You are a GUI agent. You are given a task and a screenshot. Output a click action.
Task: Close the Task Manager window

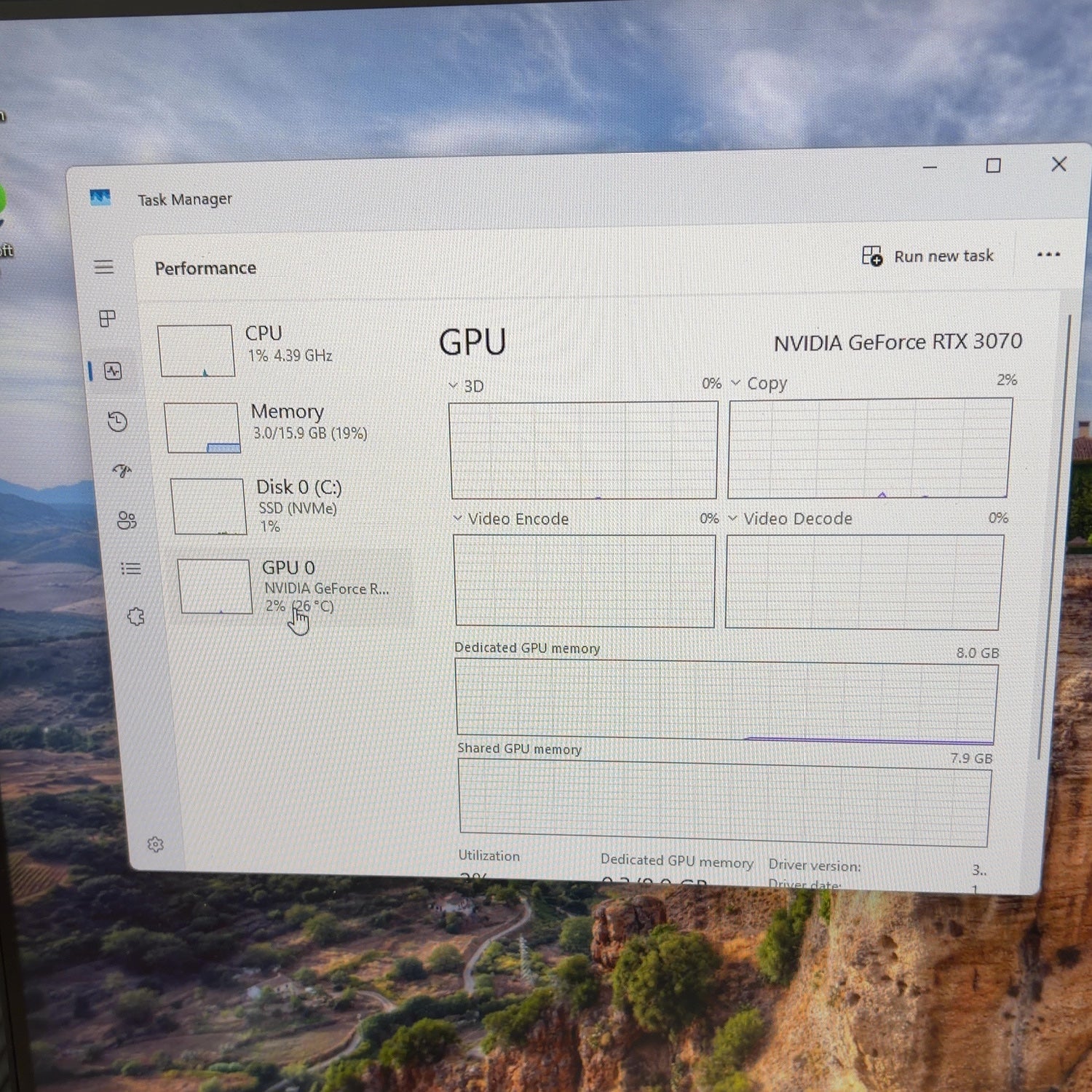point(1059,164)
